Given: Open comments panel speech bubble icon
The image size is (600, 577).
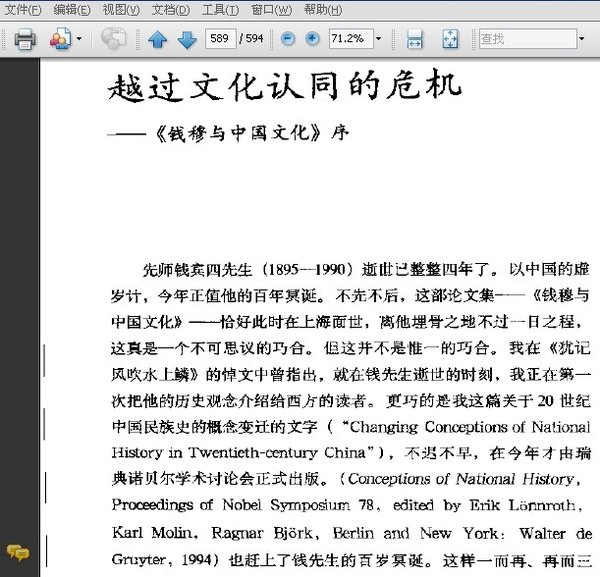Looking at the screenshot, I should [x=18, y=553].
